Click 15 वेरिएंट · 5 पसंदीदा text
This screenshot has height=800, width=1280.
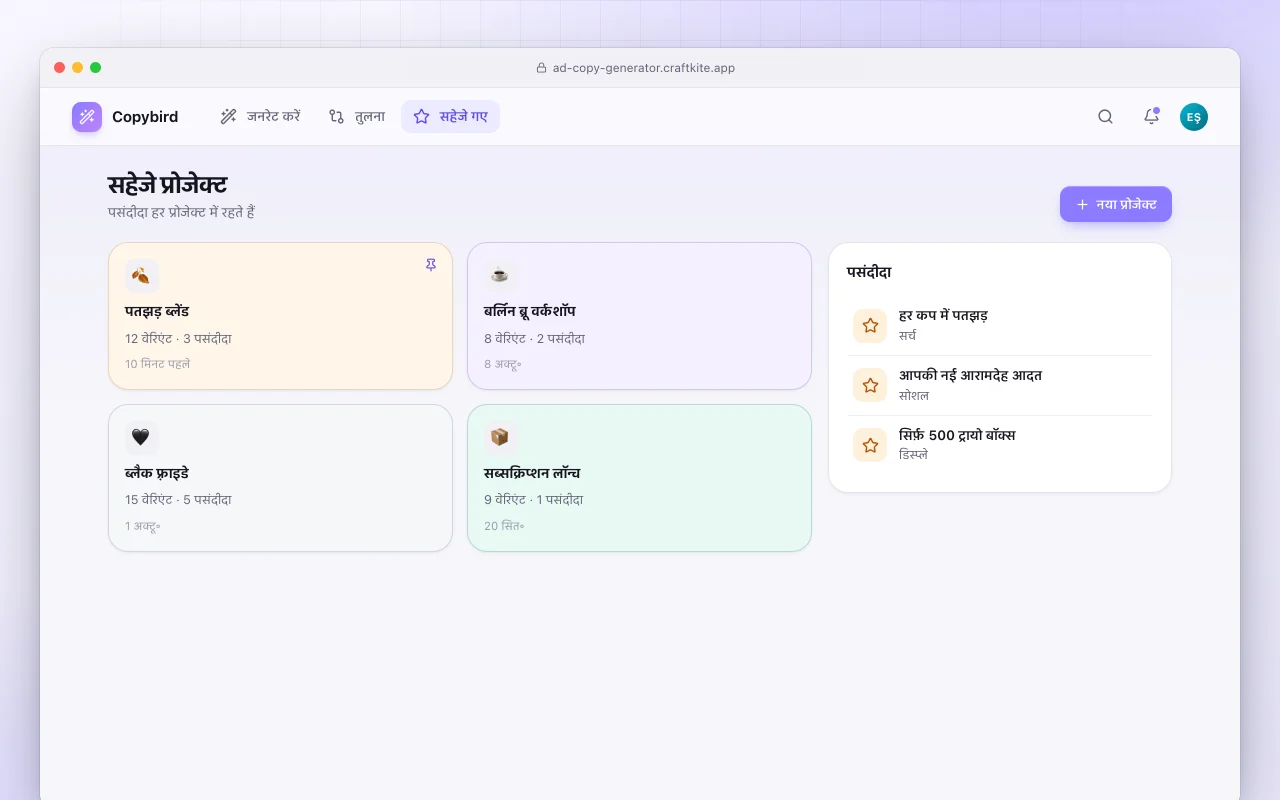point(179,500)
